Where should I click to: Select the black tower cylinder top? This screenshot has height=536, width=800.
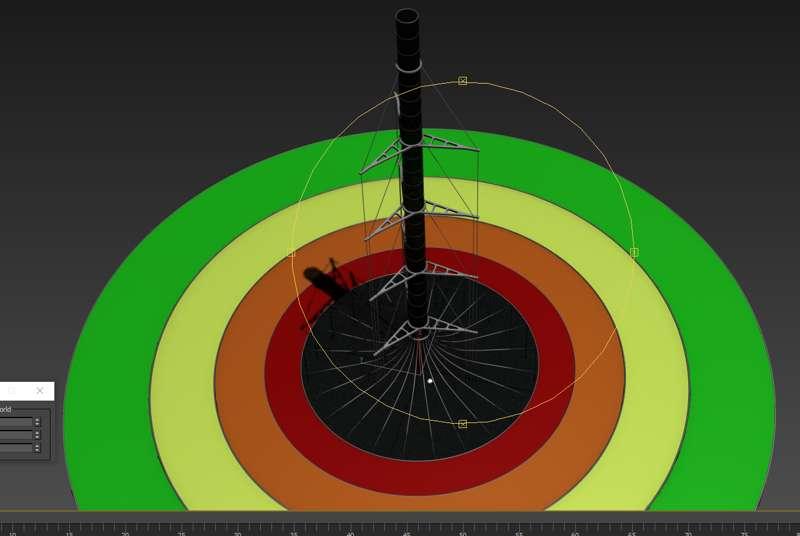407,15
